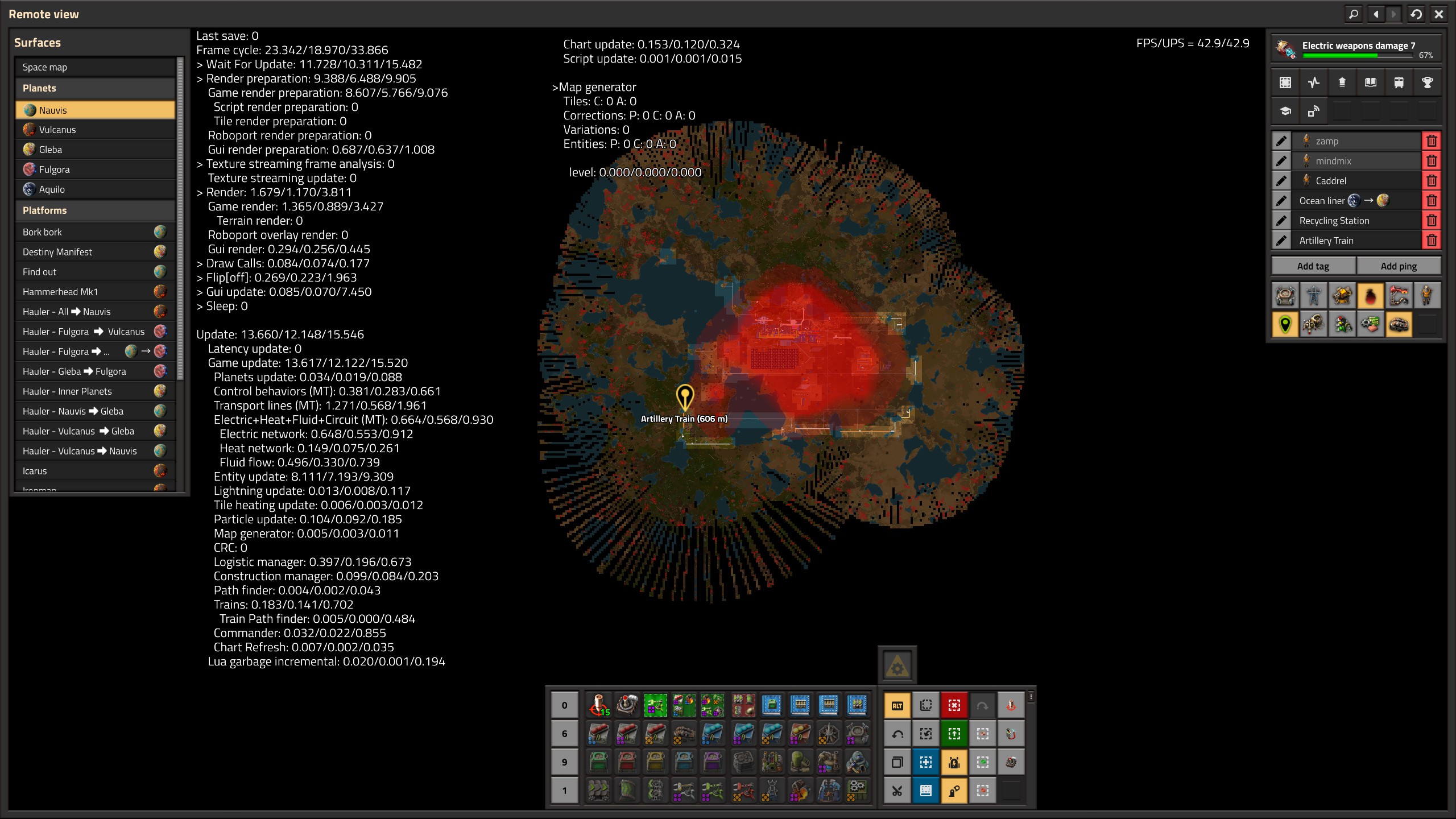1456x819 pixels.
Task: Edit the Caddrel pin entry
Action: point(1281,181)
